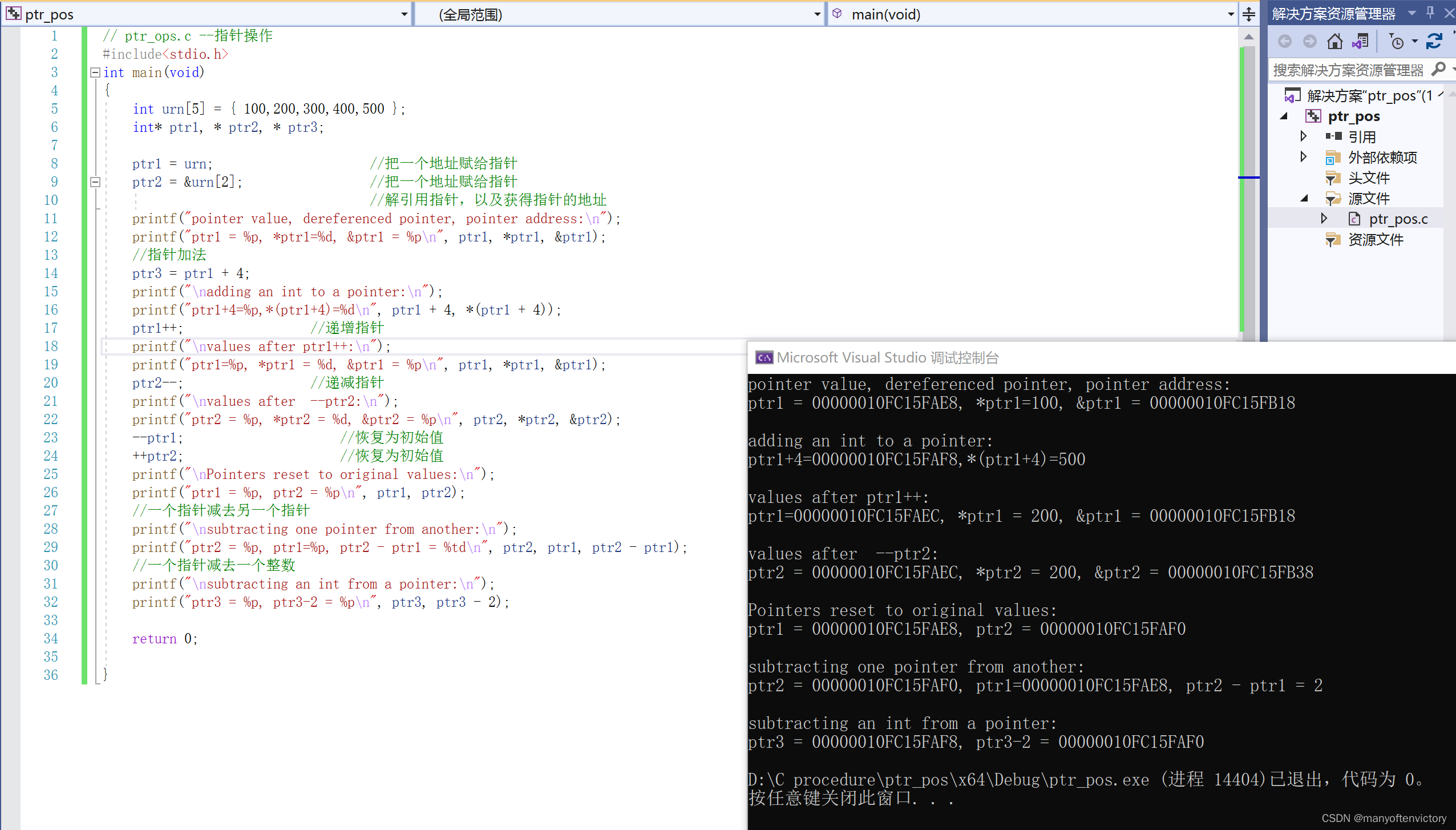Click the 头文件 filter folder icon
Image resolution: width=1456 pixels, height=830 pixels.
1333,178
